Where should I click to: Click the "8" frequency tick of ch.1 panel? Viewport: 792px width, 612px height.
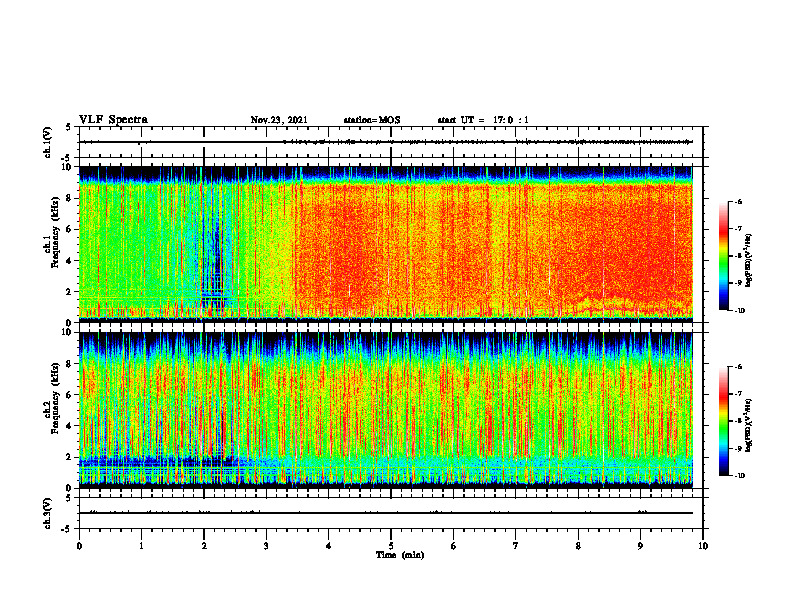point(70,198)
